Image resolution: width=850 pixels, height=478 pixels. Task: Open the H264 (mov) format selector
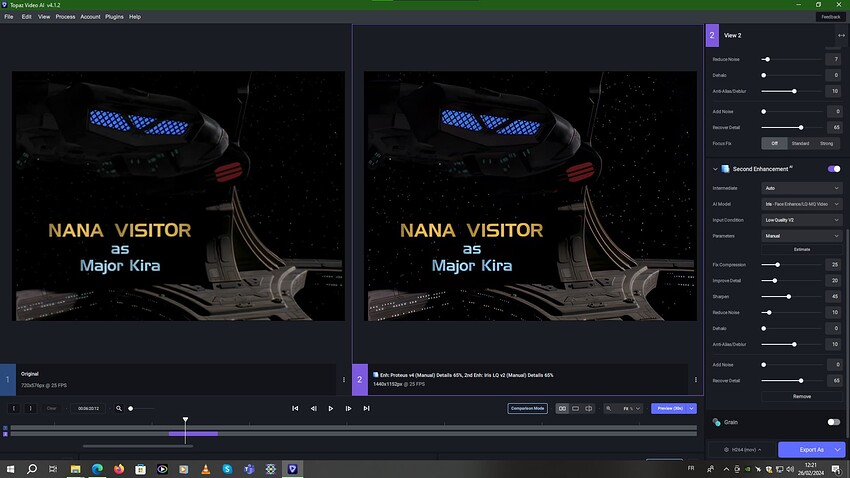pos(743,449)
